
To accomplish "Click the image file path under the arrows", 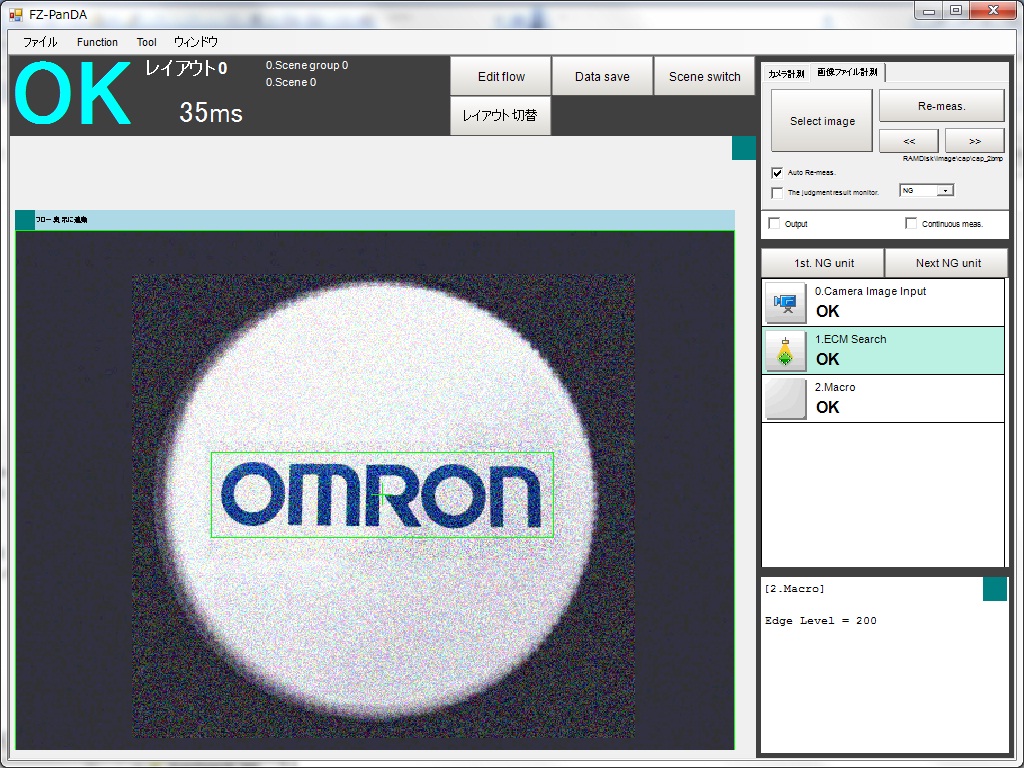I will click(x=952, y=159).
